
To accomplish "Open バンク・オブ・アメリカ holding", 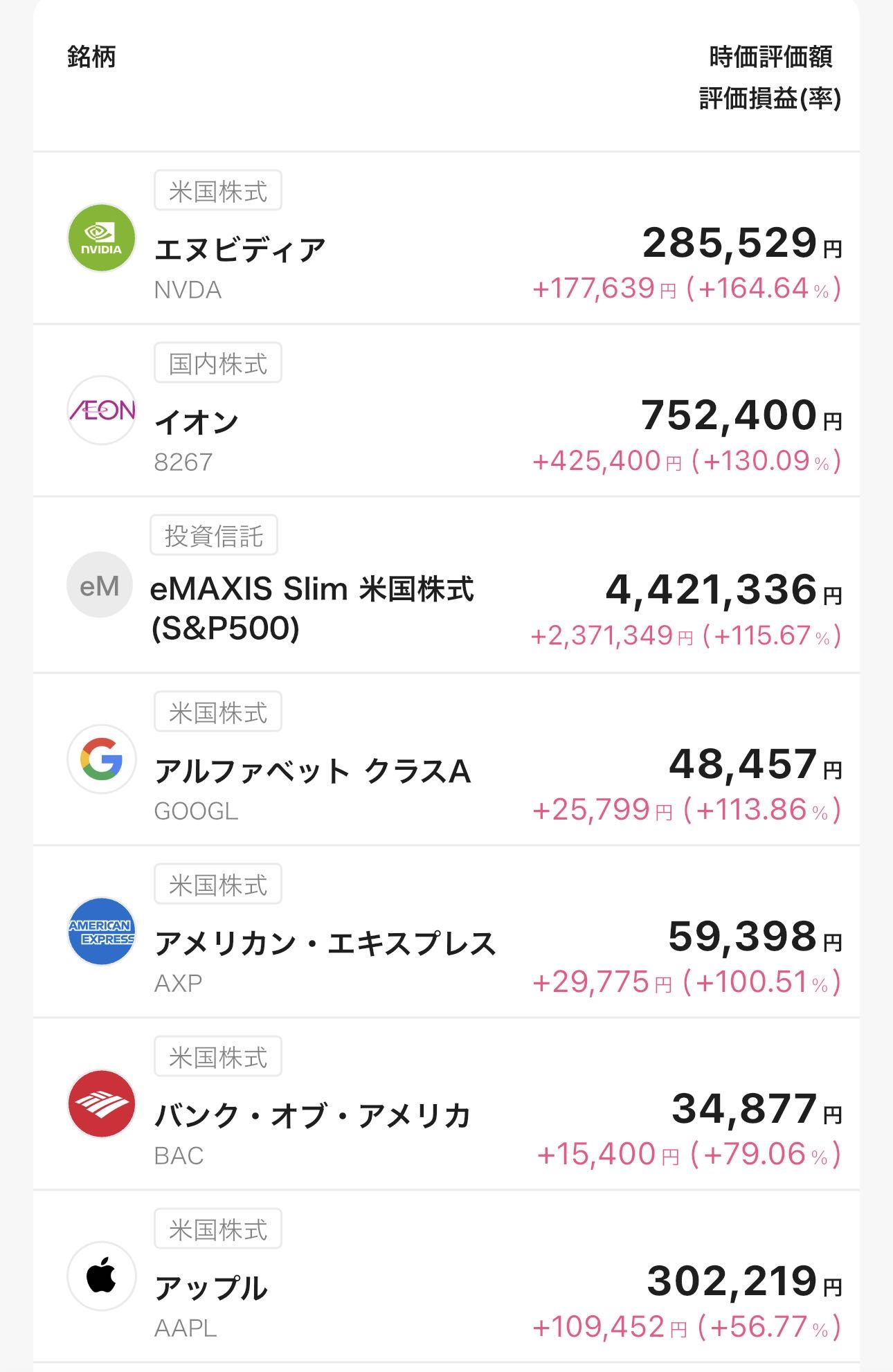I will pos(312,1116).
